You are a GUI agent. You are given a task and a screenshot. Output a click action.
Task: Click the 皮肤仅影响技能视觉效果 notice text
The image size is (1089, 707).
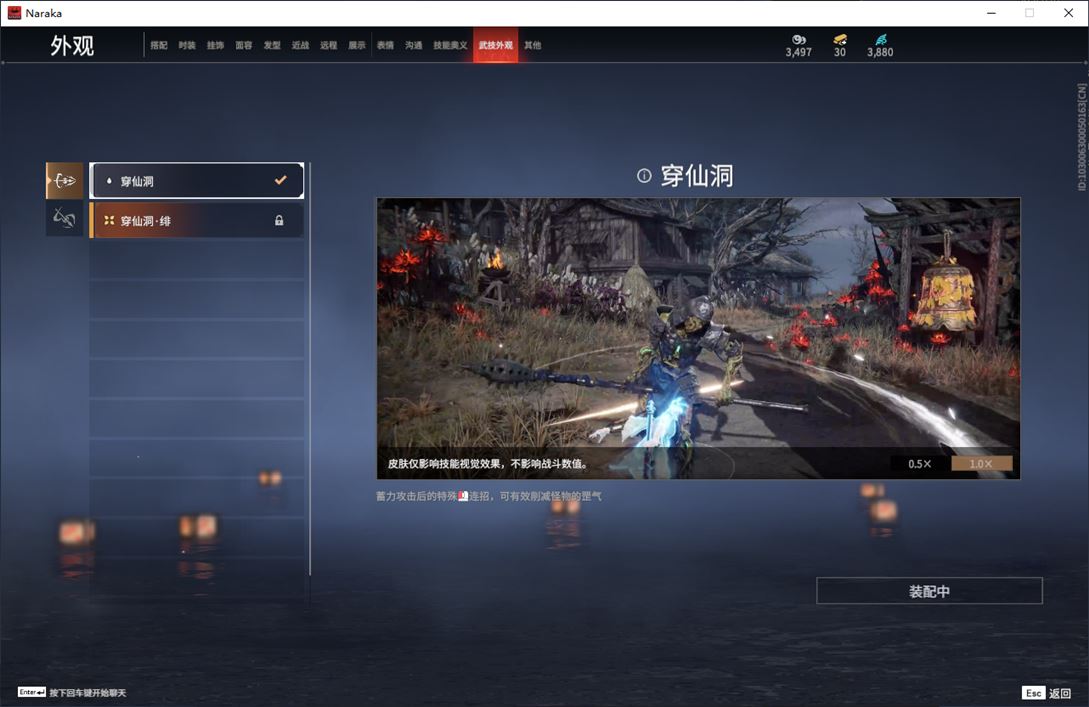[488, 463]
